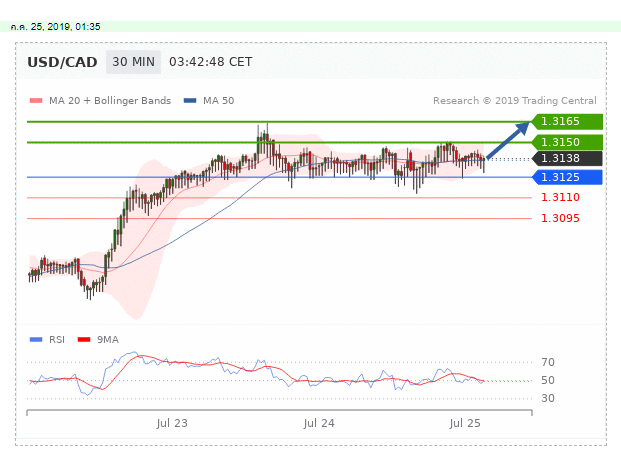This screenshot has width=621, height=459.
Task: Click the RSI 70 axis value
Action: tap(548, 362)
